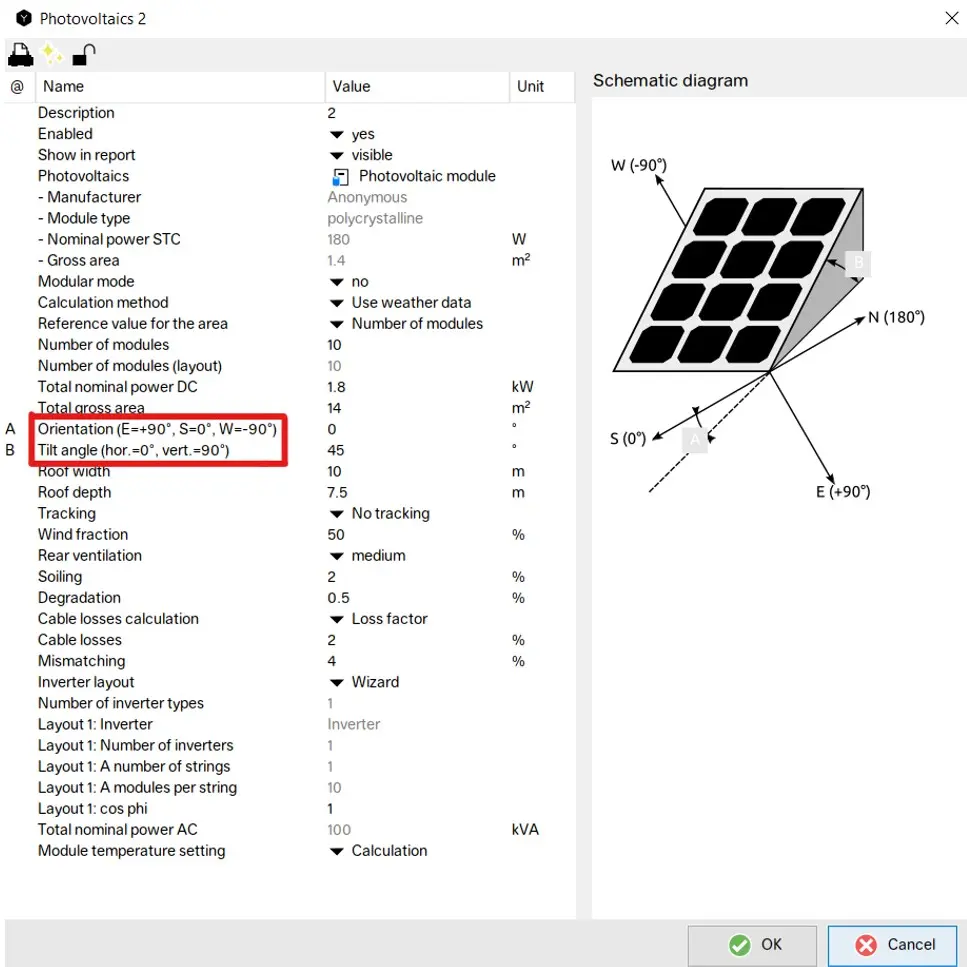
Task: Toggle Modular mode from no
Action: [x=336, y=283]
